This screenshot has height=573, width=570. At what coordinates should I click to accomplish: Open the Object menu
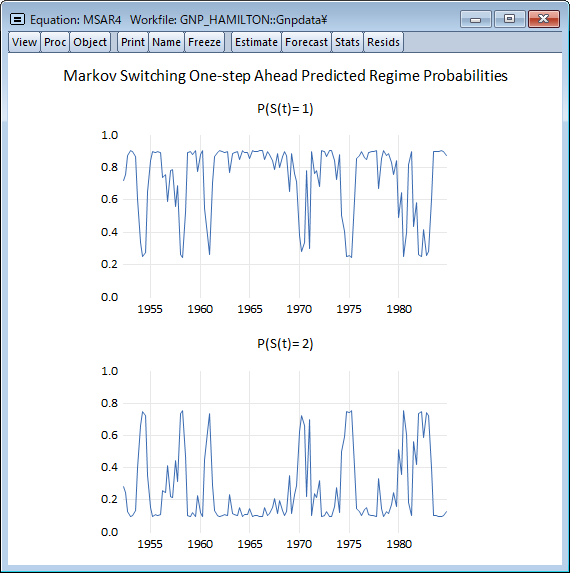(90, 42)
